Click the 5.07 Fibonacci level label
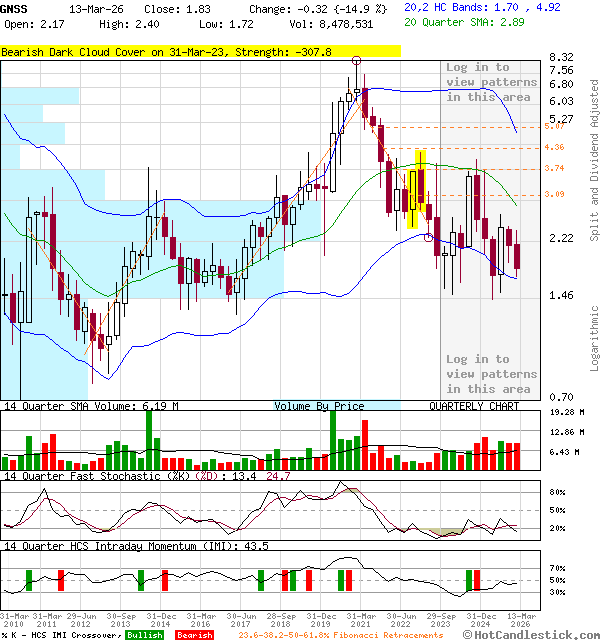This screenshot has height=640, width=600. coord(554,127)
